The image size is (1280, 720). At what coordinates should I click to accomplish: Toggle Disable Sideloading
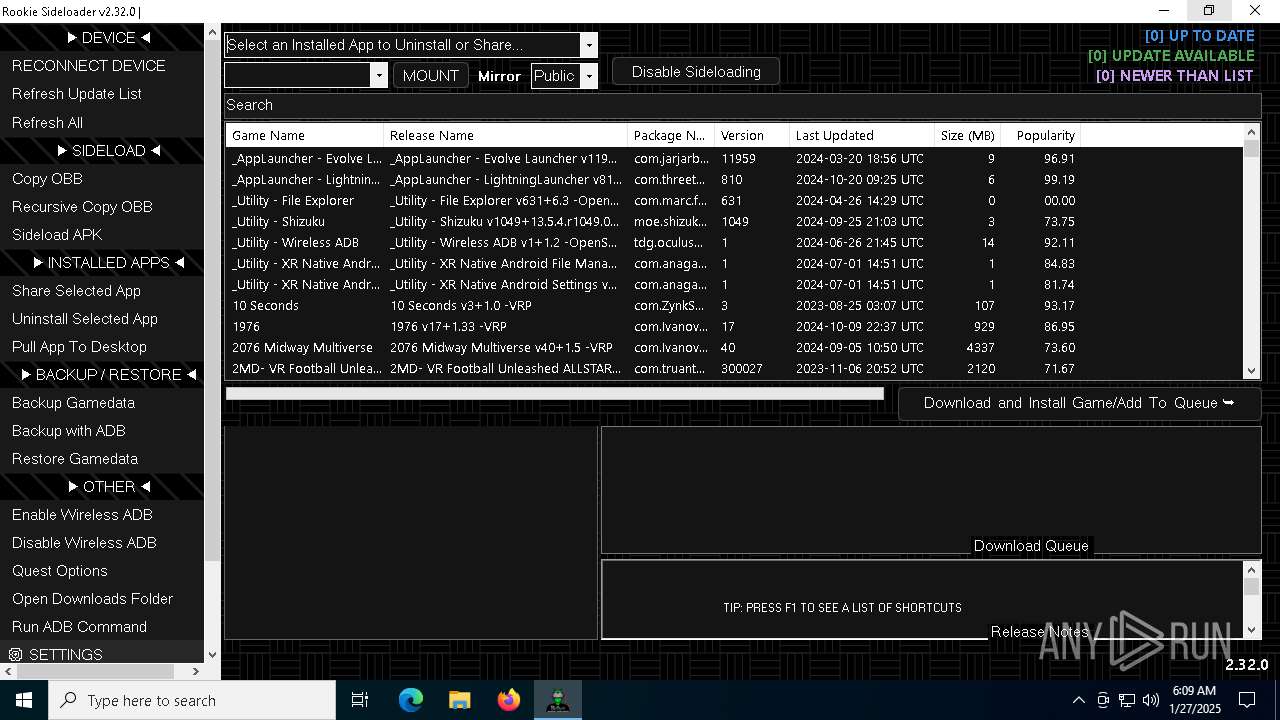click(696, 72)
